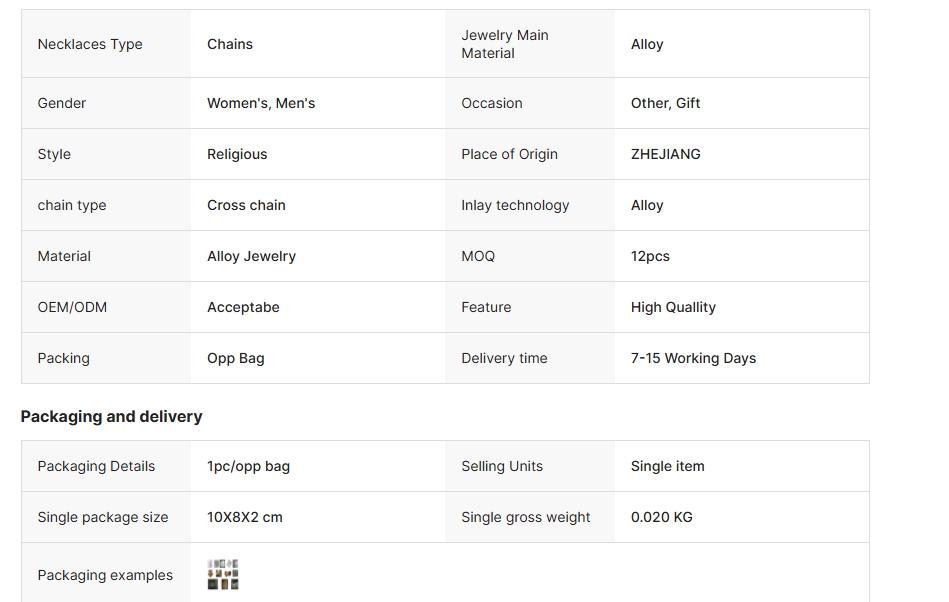Select the Acceptabe OEM/ODM value
This screenshot has height=602, width=949.
tap(243, 307)
